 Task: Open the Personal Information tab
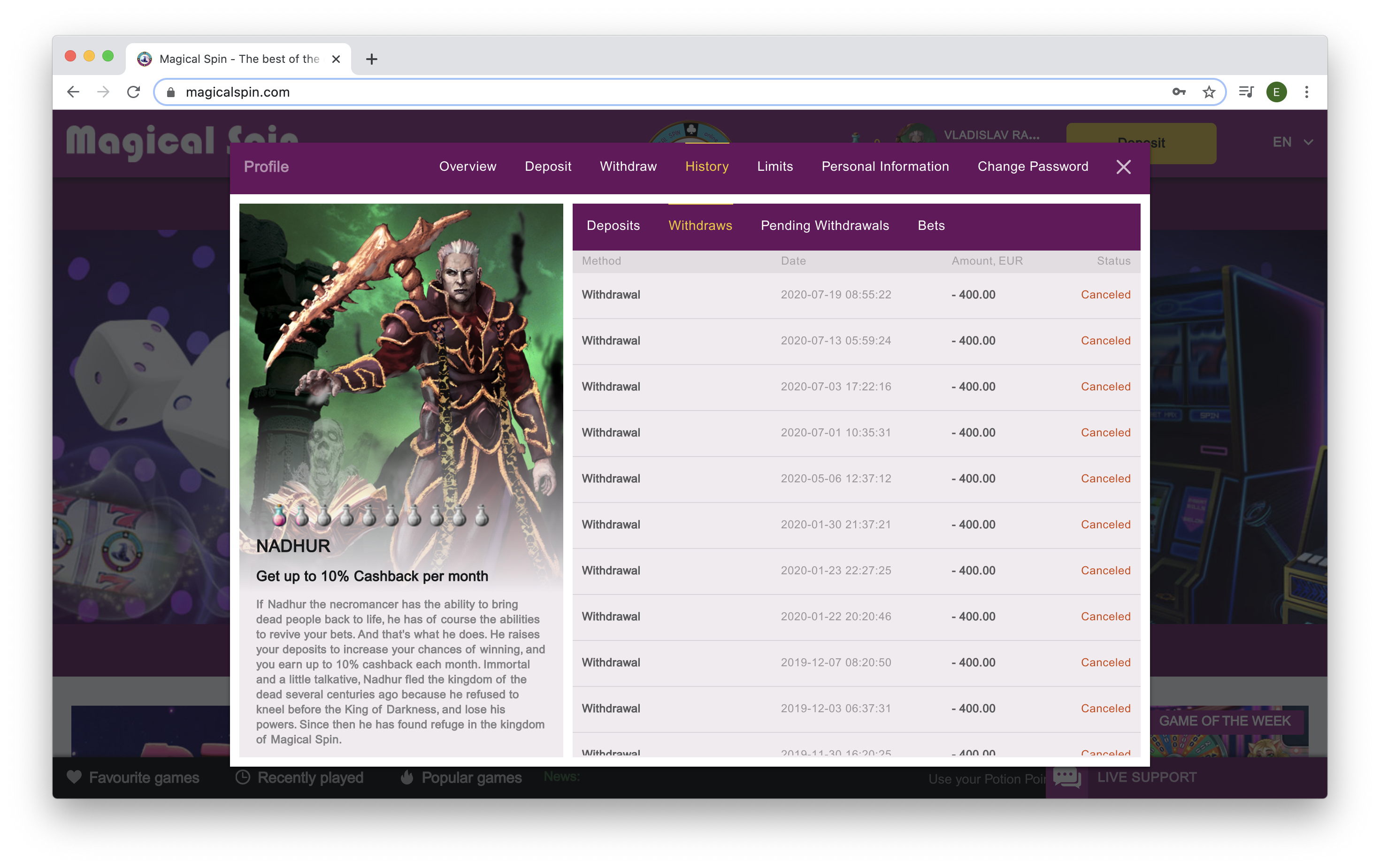click(x=885, y=166)
